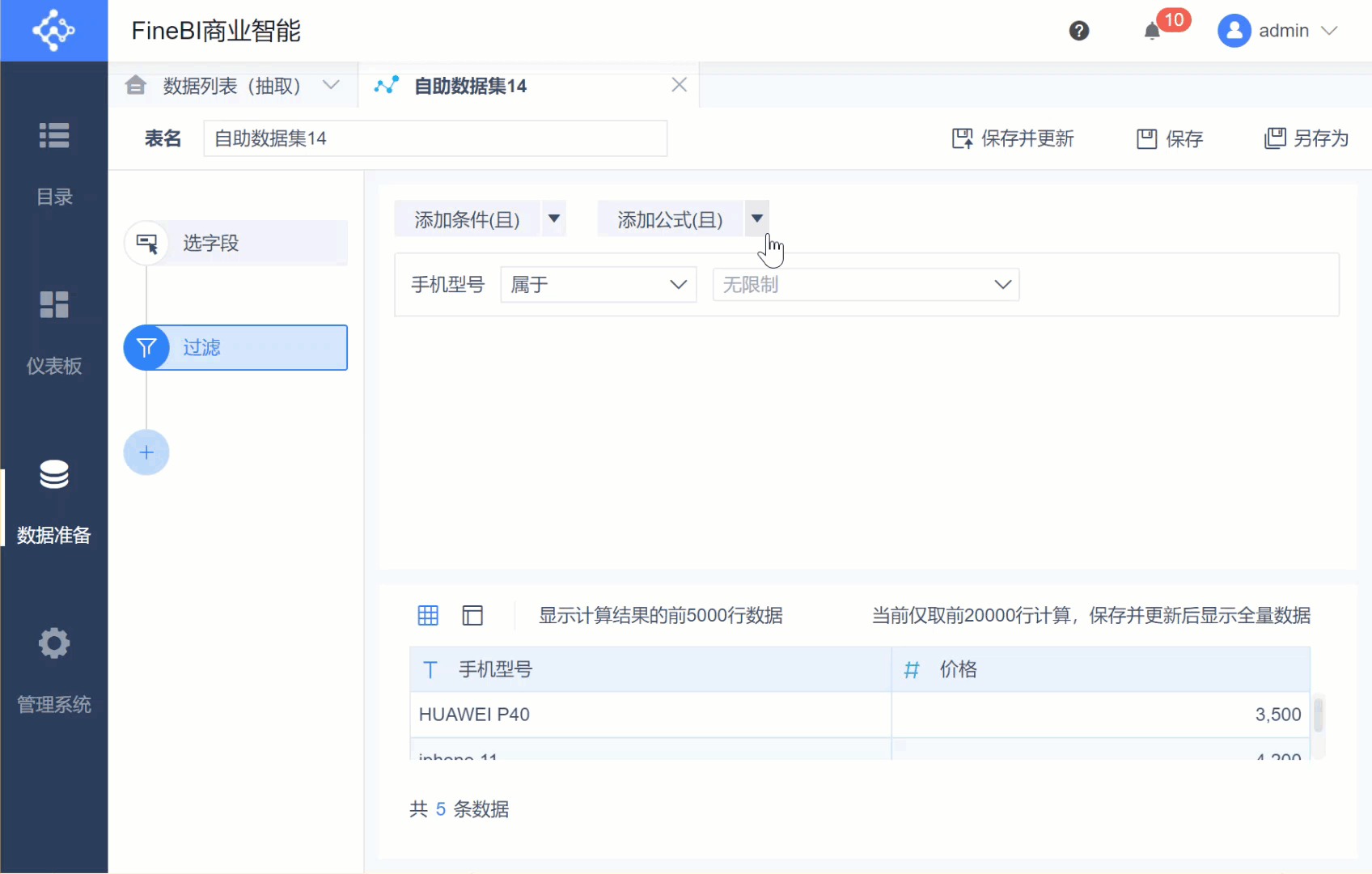Click the 手机型号 column header
The width and height of the screenshot is (1372, 874).
(650, 669)
